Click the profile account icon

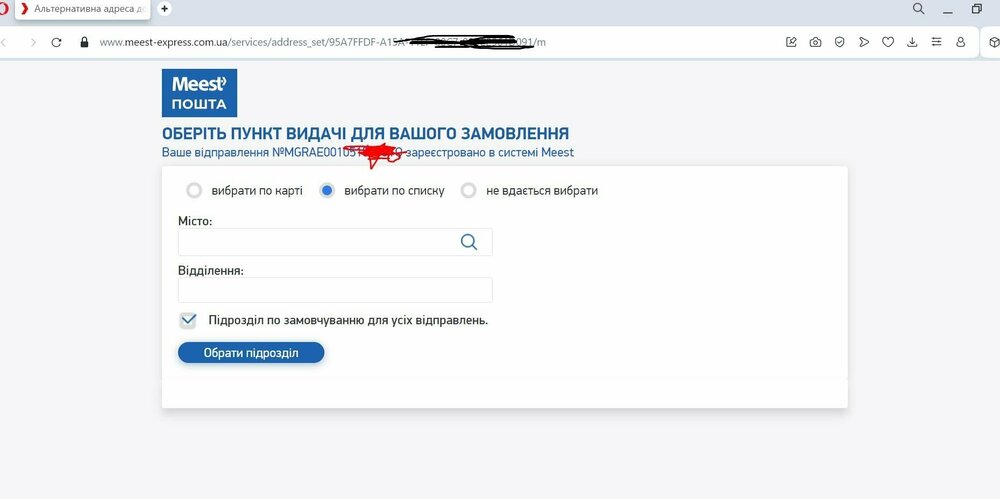click(x=960, y=42)
